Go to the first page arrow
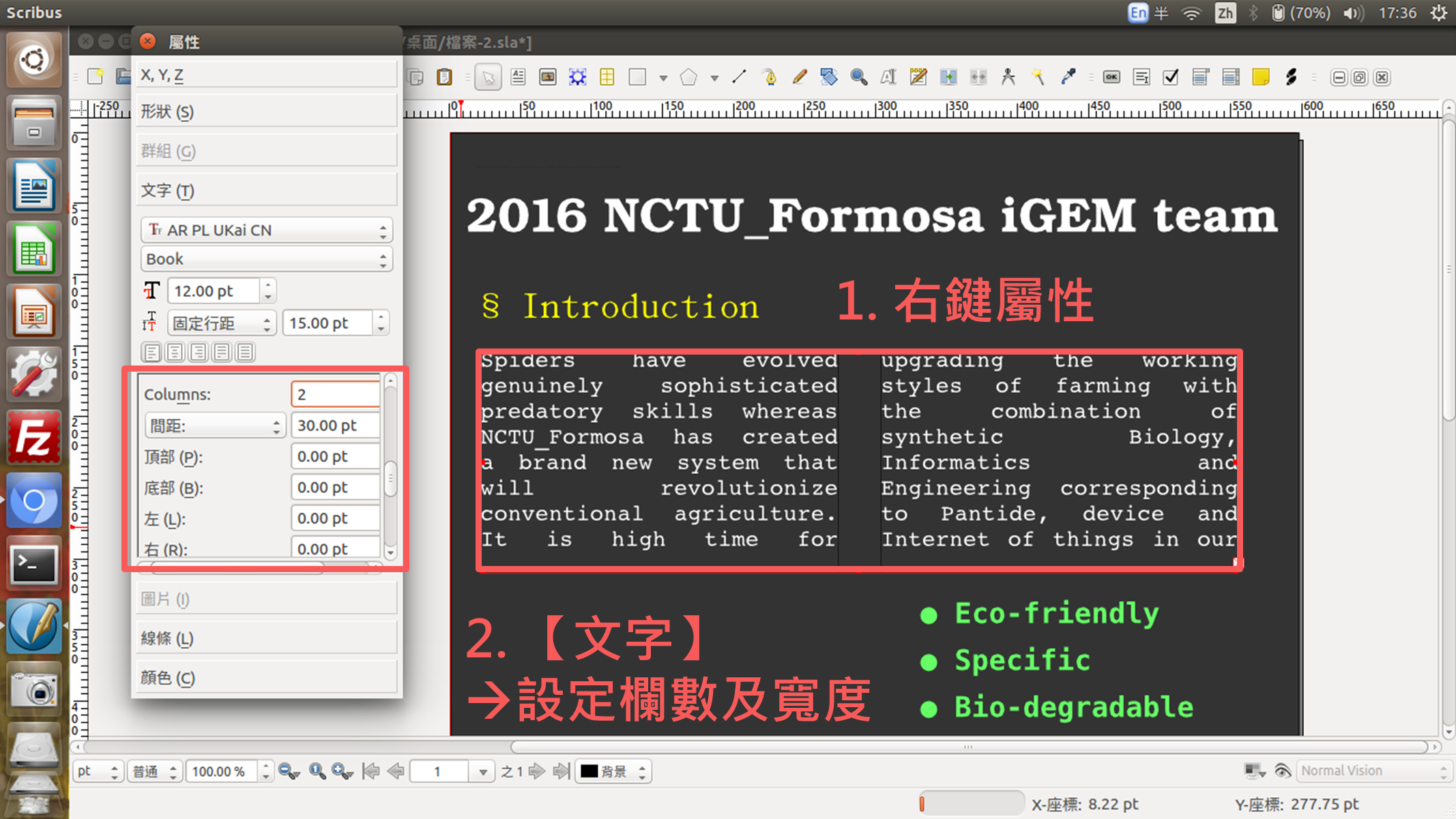The width and height of the screenshot is (1456, 819). (371, 771)
